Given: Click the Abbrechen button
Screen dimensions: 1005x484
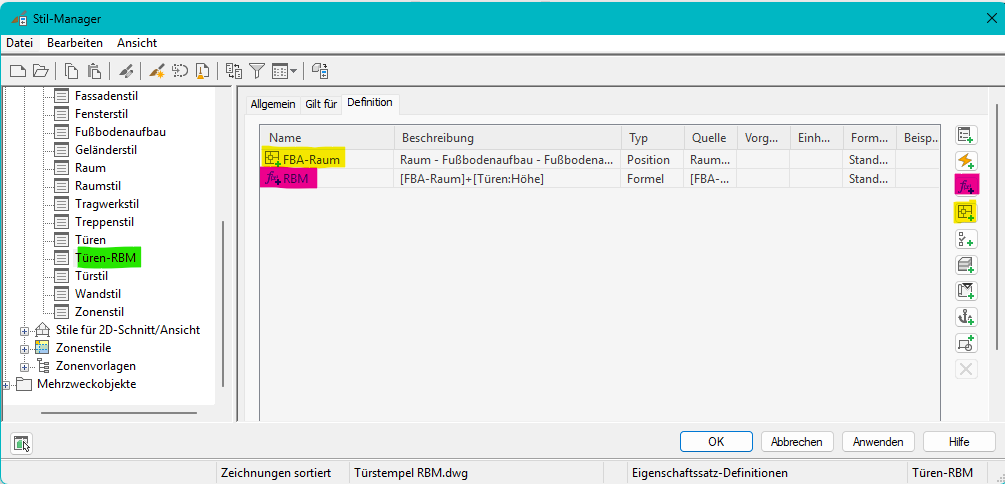Looking at the screenshot, I should [x=797, y=441].
